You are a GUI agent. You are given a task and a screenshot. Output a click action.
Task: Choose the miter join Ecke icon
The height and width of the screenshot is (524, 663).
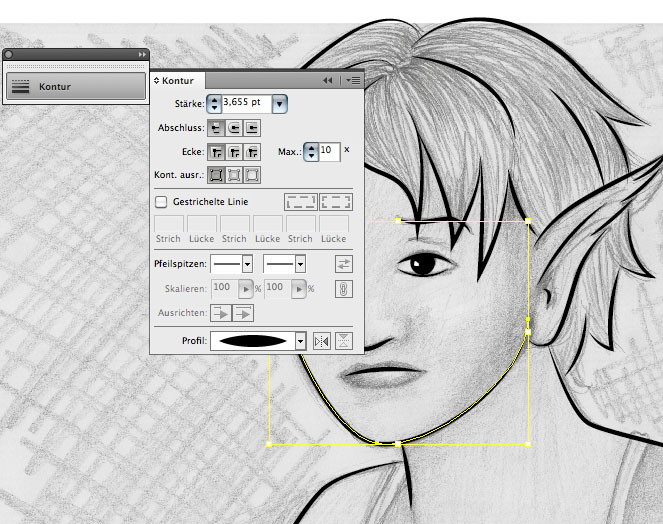tap(215, 152)
